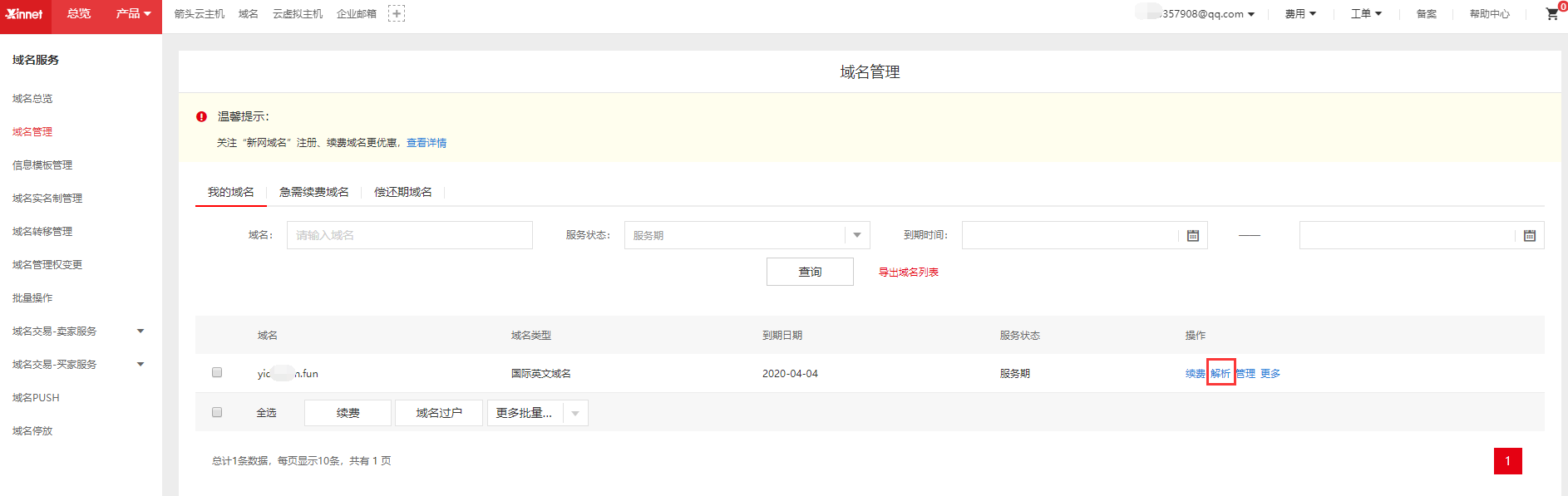Click the domain name input field

click(409, 235)
